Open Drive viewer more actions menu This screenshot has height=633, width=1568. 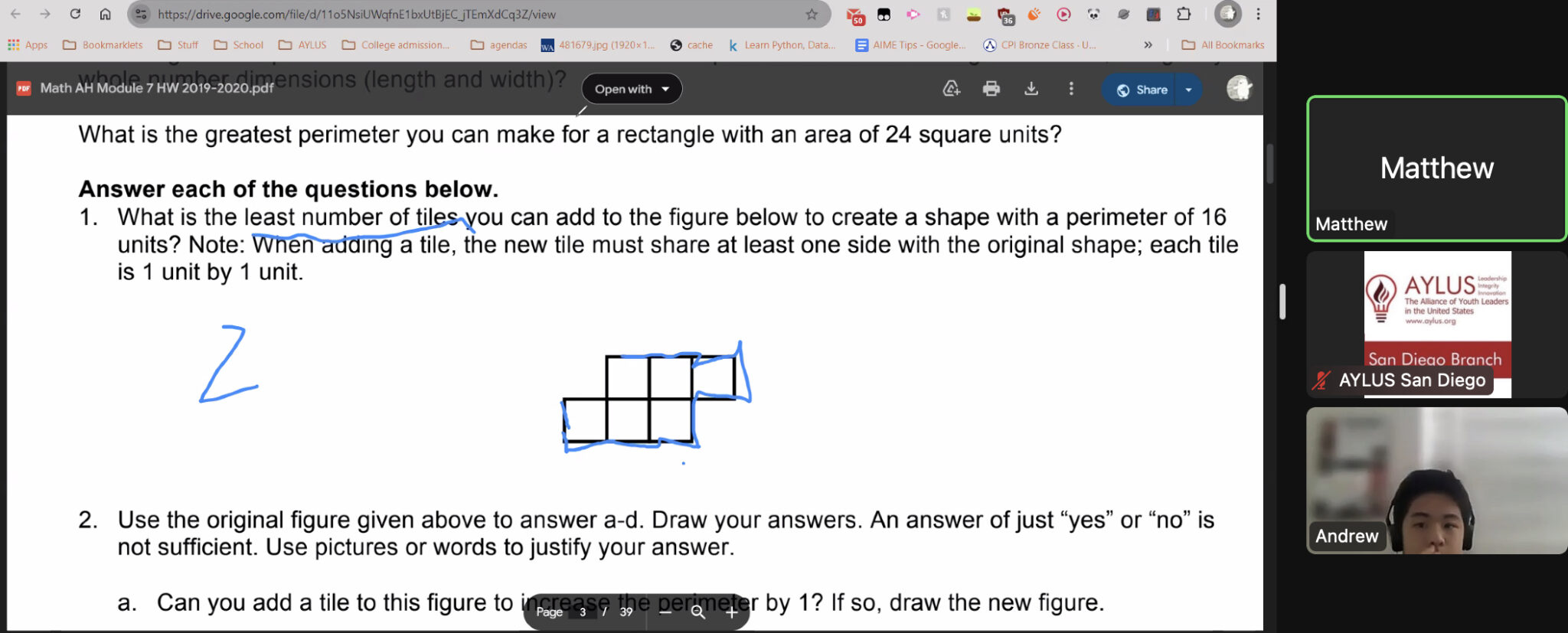(1071, 89)
